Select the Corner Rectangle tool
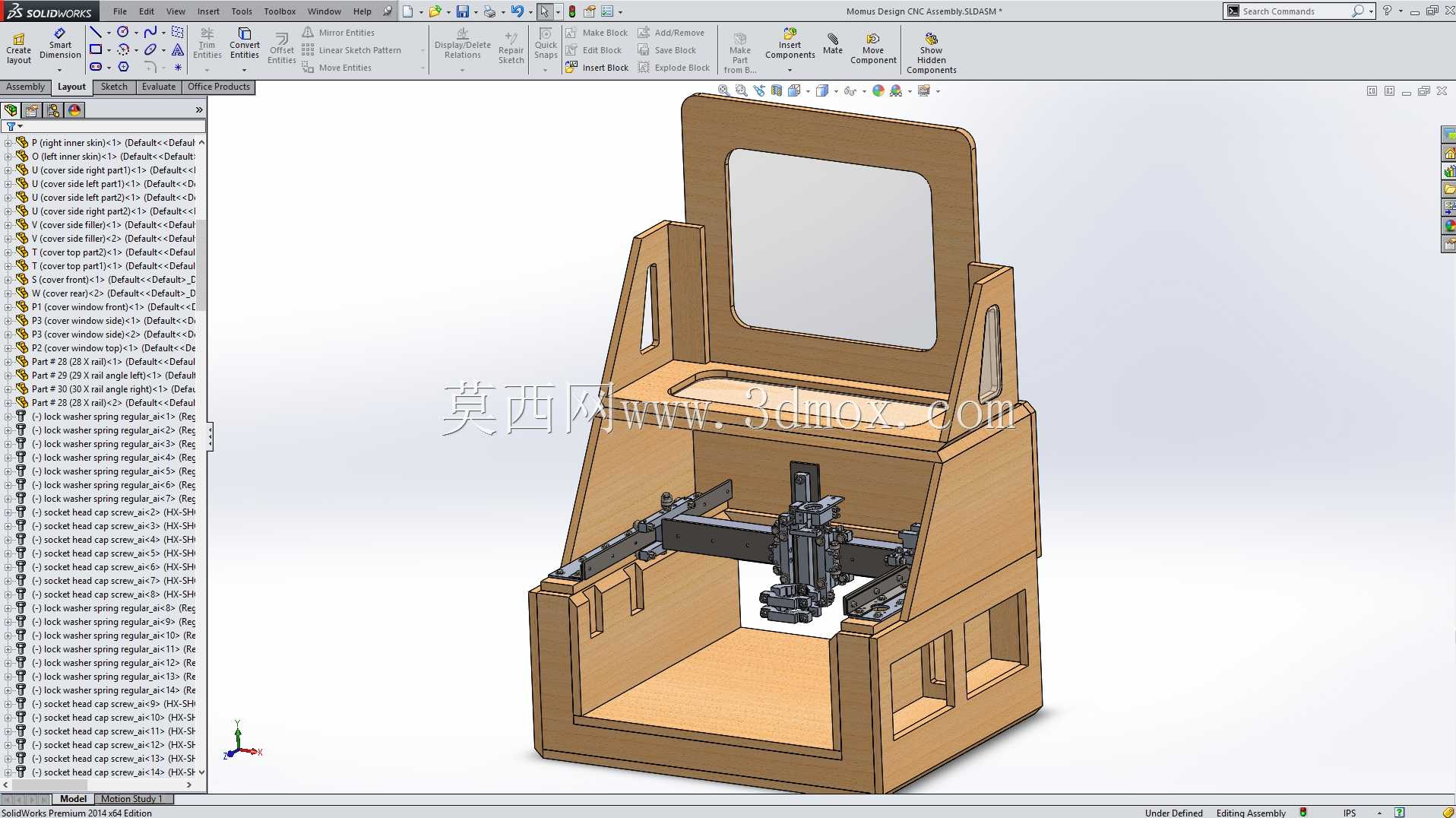This screenshot has height=818, width=1456. 96,49
